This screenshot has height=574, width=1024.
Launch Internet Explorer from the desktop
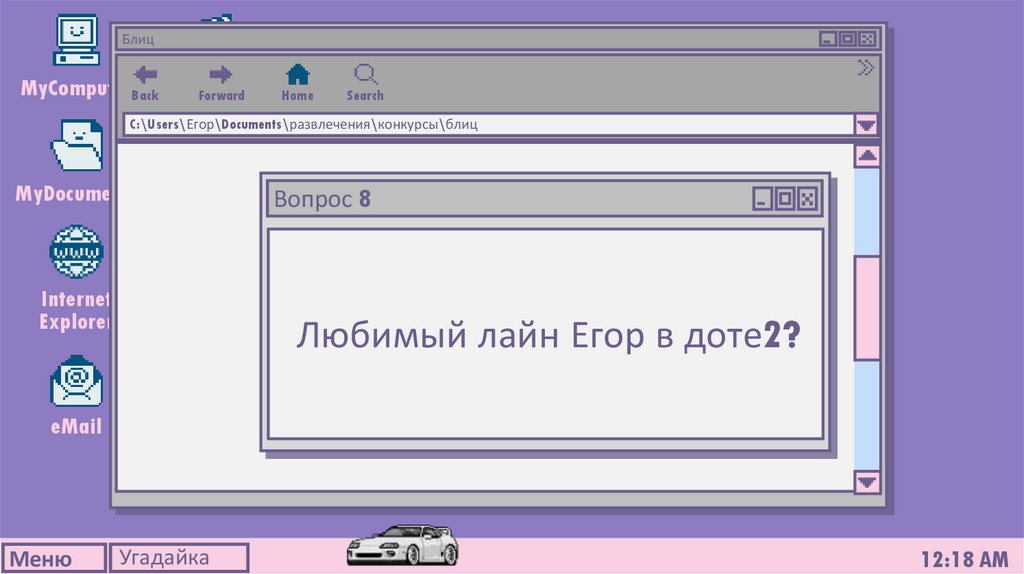click(x=76, y=251)
